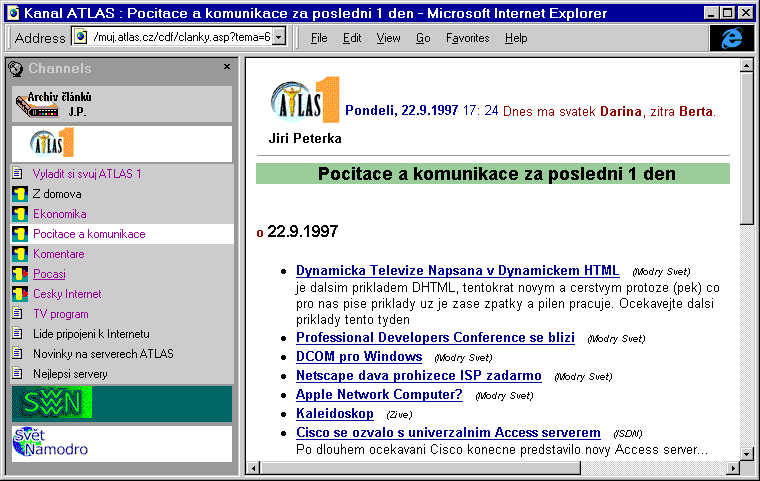
Task: Click into the Address URL field
Action: pyautogui.click(x=181, y=37)
